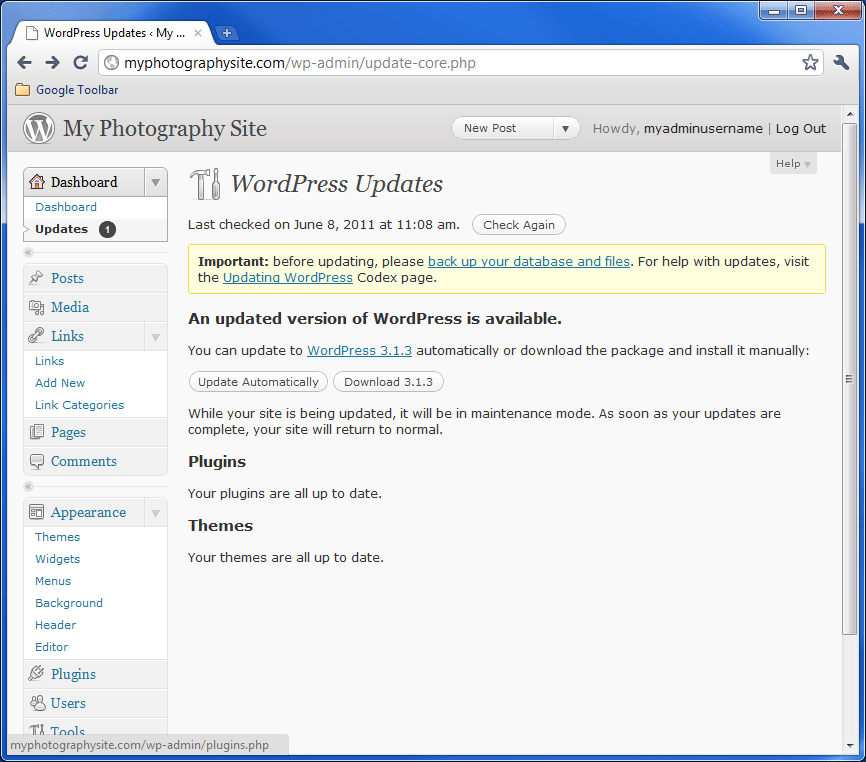Click the myadminusername profile link
The image size is (866, 762).
(x=703, y=129)
